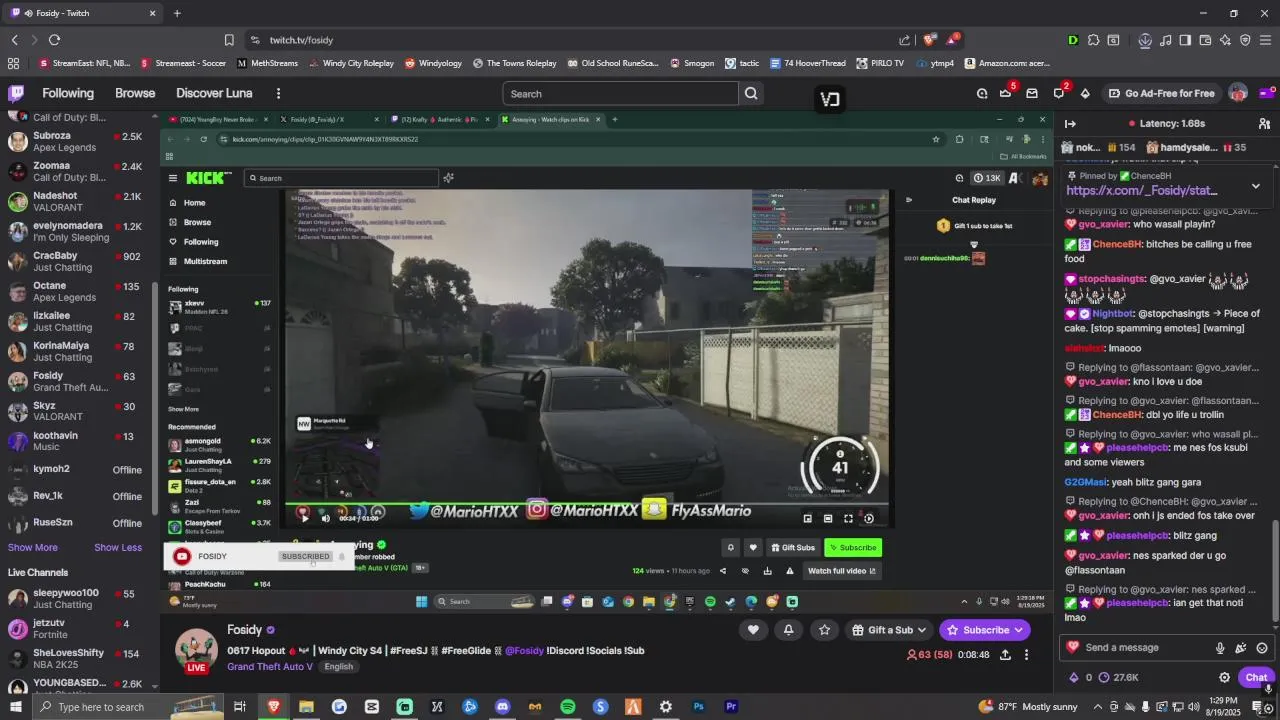Click the English language tag

coord(338,667)
